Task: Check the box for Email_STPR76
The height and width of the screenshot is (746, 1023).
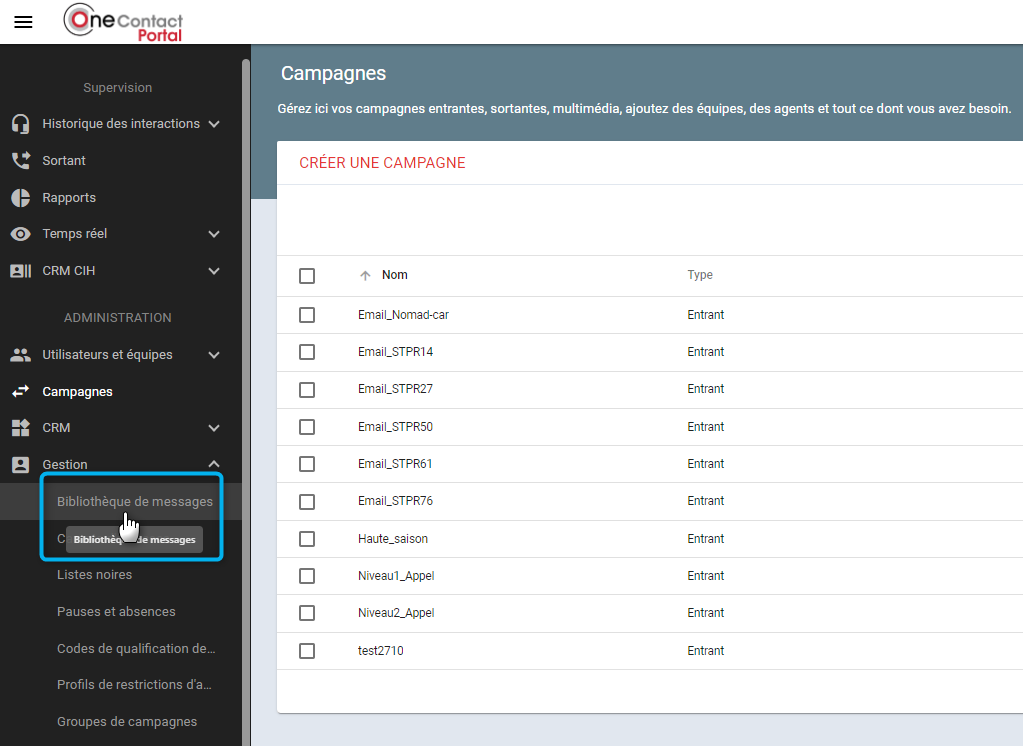Action: [307, 501]
